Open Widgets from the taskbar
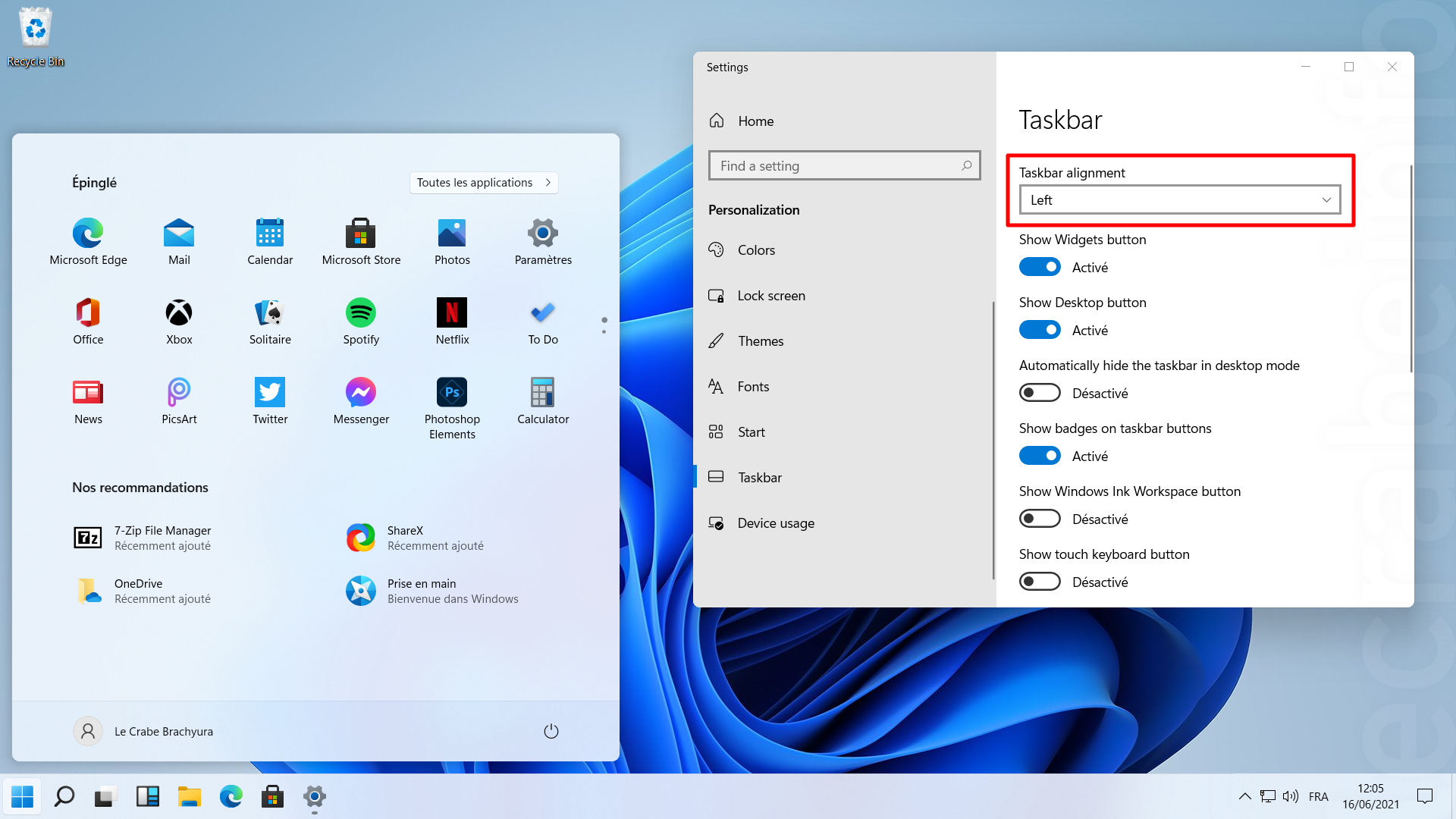Screen dimensions: 1456x819 [x=147, y=796]
